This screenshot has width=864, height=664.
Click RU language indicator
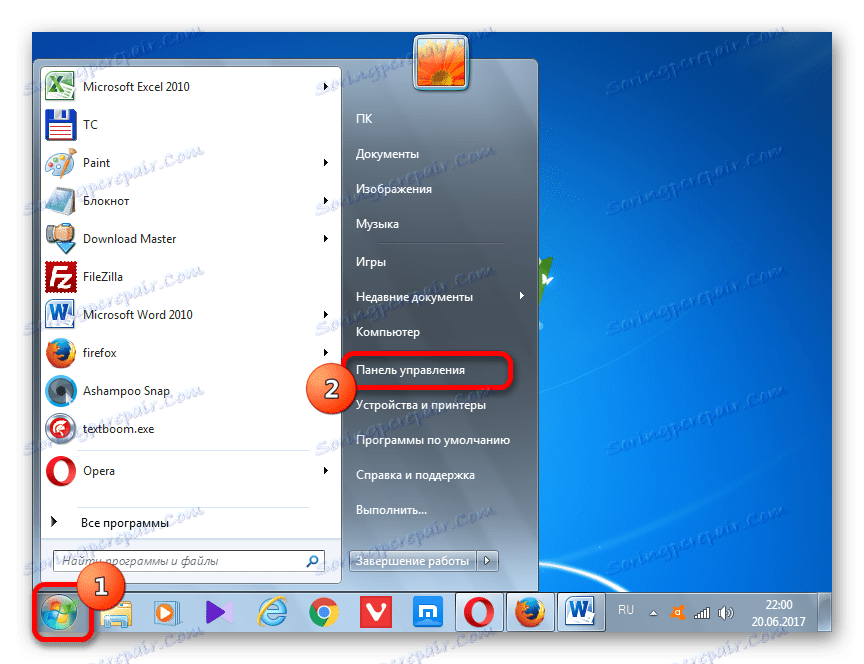tap(626, 610)
